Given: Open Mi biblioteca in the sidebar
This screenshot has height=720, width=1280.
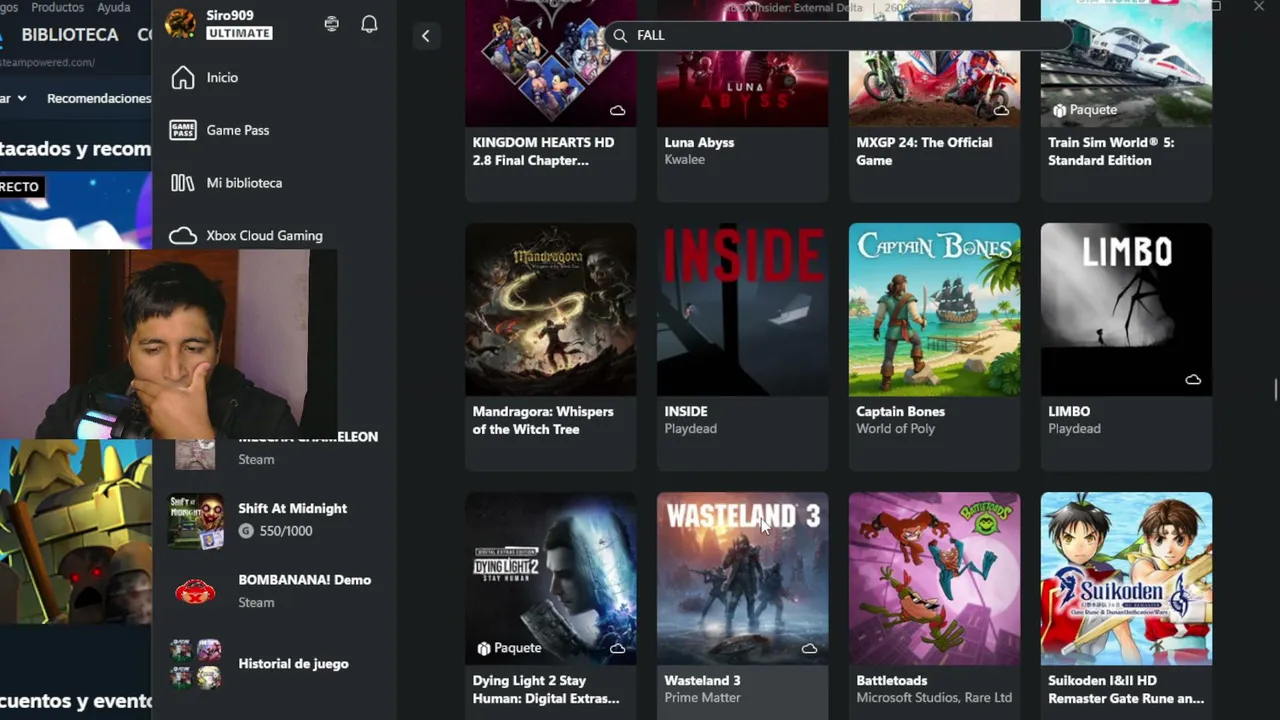Looking at the screenshot, I should pyautogui.click(x=244, y=183).
